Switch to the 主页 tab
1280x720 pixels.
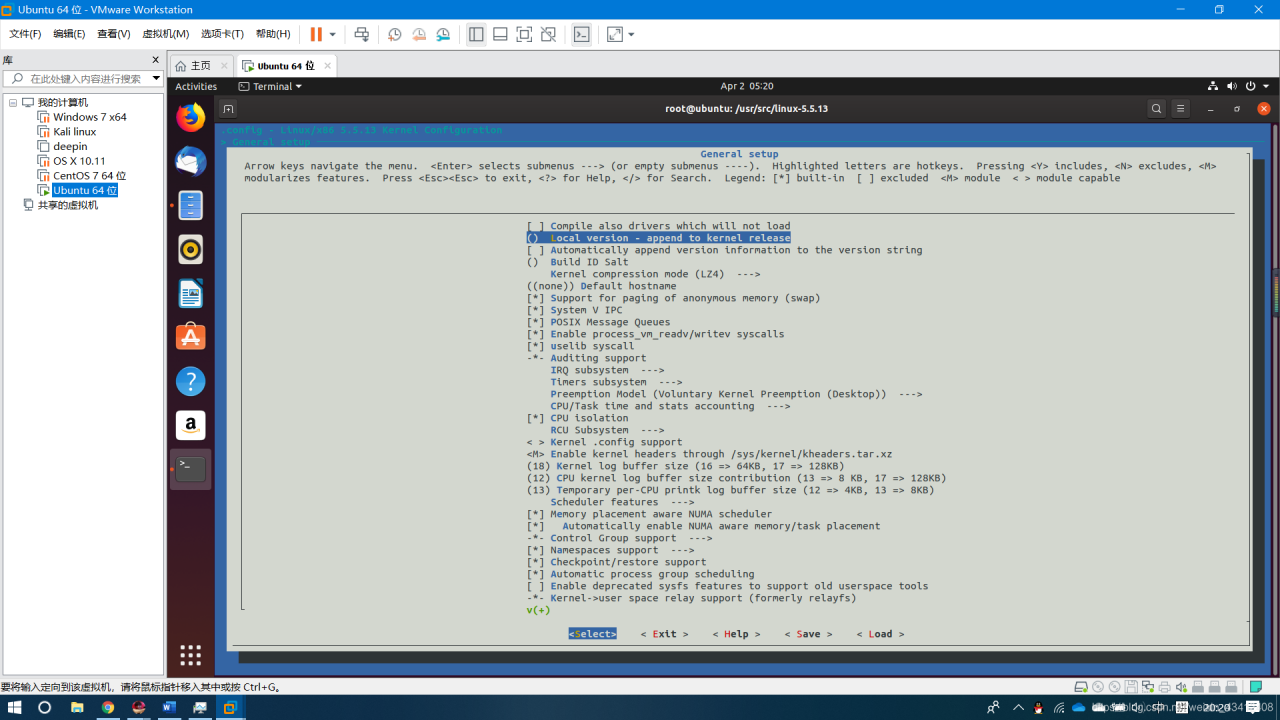pyautogui.click(x=201, y=66)
